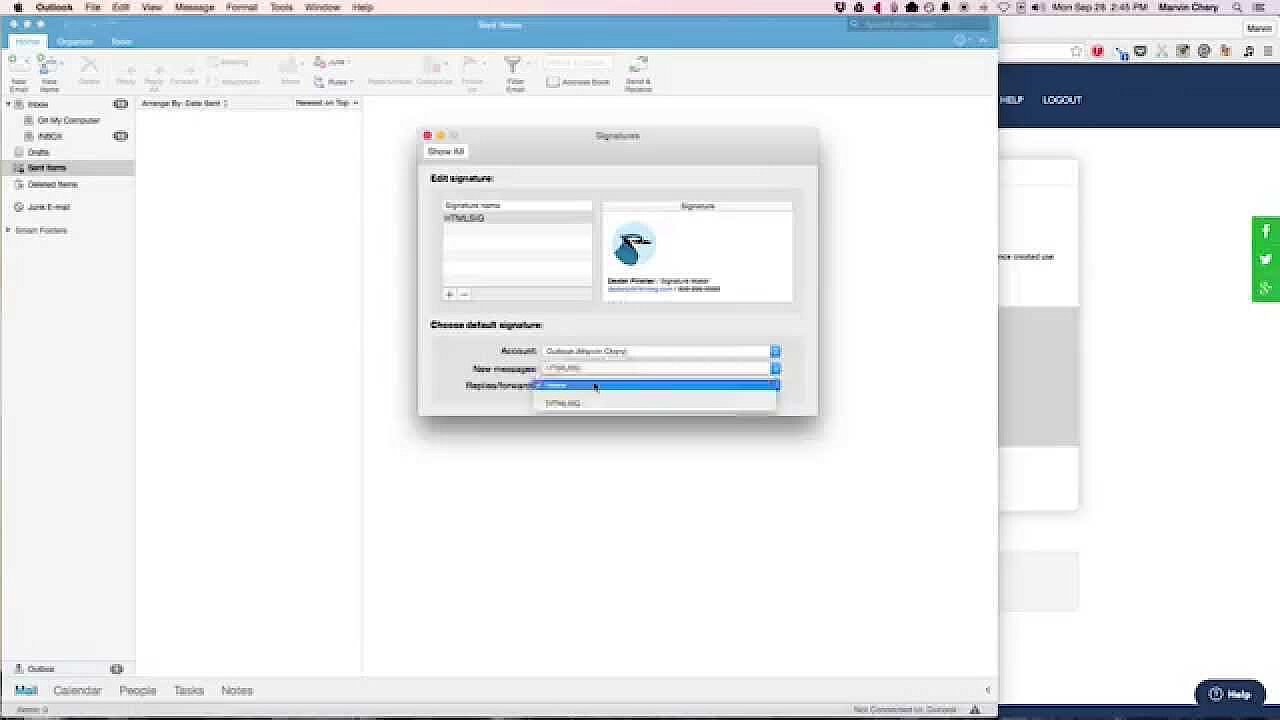
Task: Open the Rules dropdown in the ribbon
Action: 334,82
